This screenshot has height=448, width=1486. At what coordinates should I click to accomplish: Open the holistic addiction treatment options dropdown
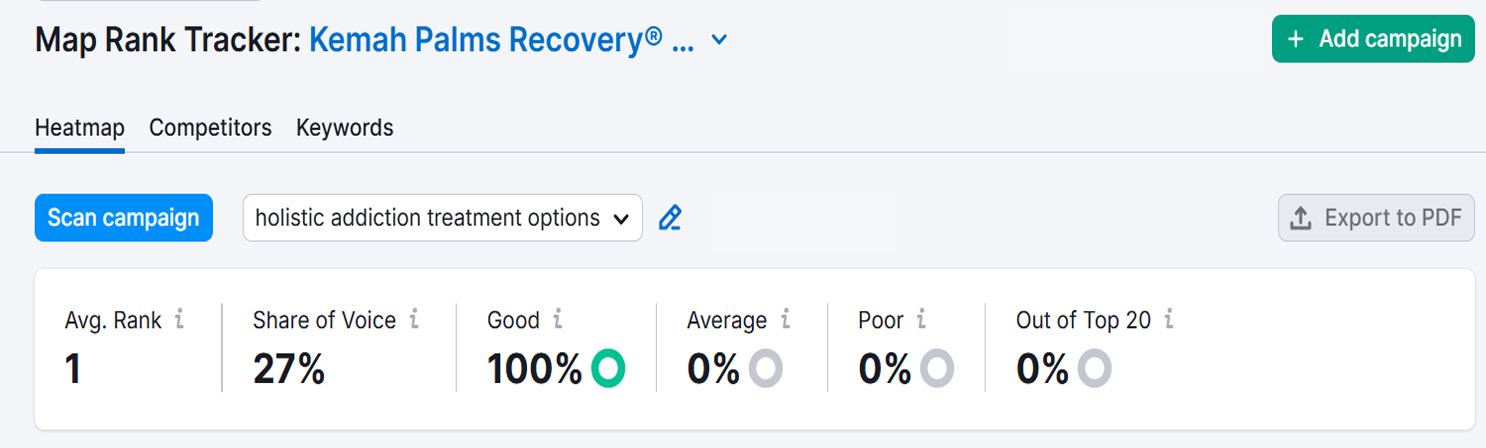442,218
